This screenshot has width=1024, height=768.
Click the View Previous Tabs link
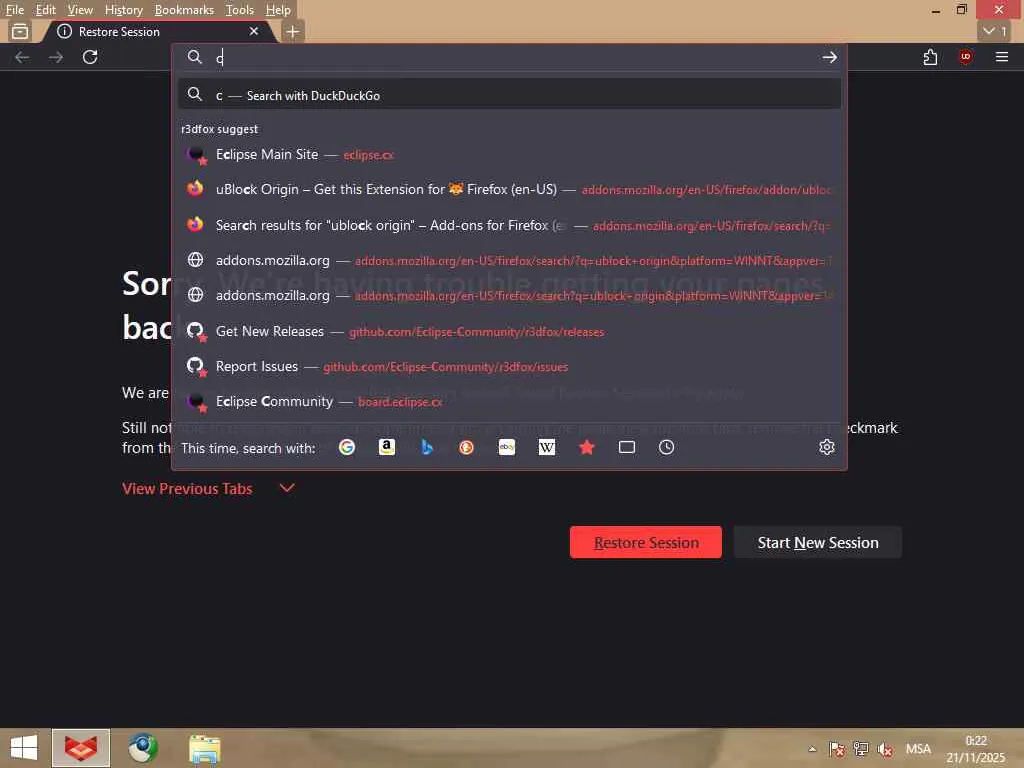(x=187, y=488)
